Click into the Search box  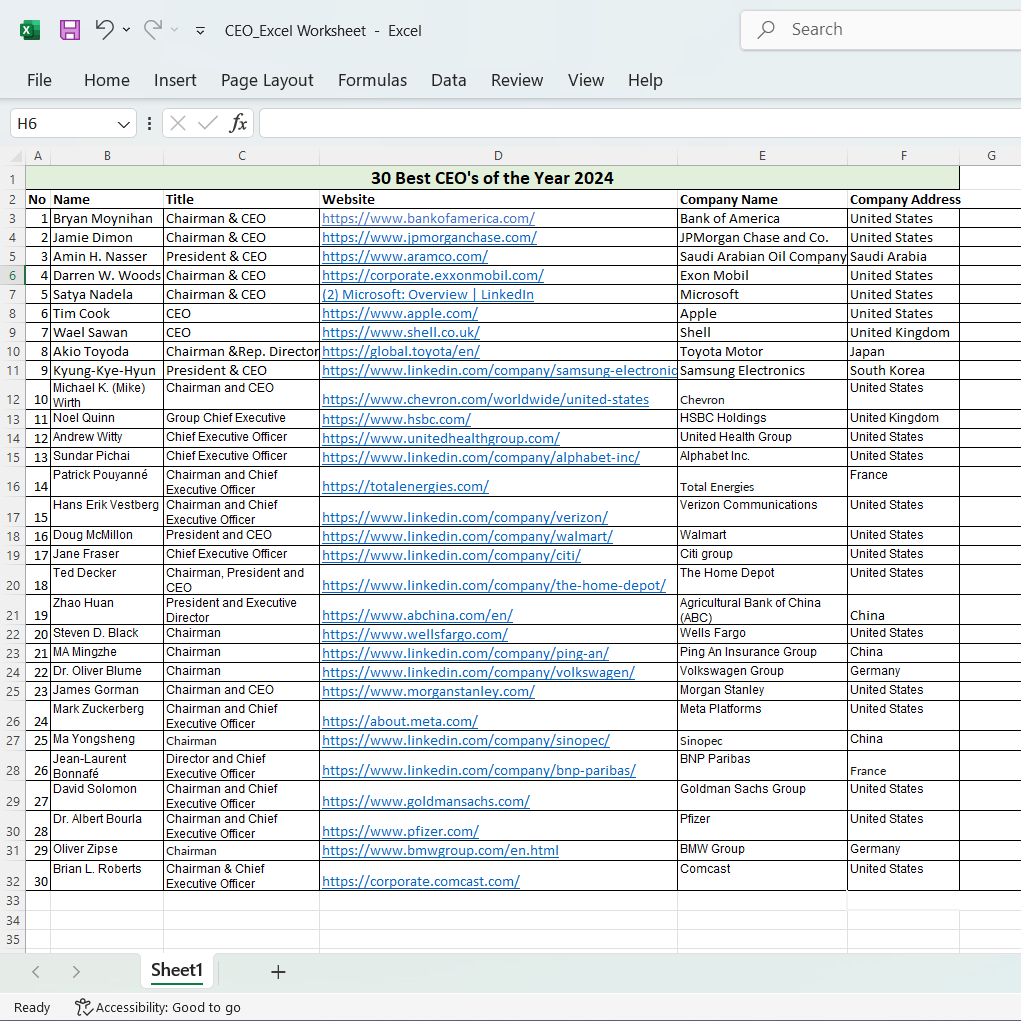(x=880, y=29)
